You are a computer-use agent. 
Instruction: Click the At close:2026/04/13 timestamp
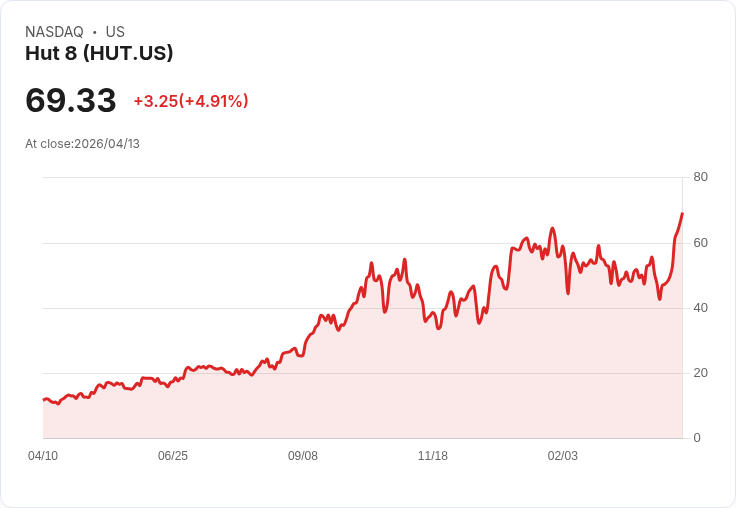tap(82, 143)
